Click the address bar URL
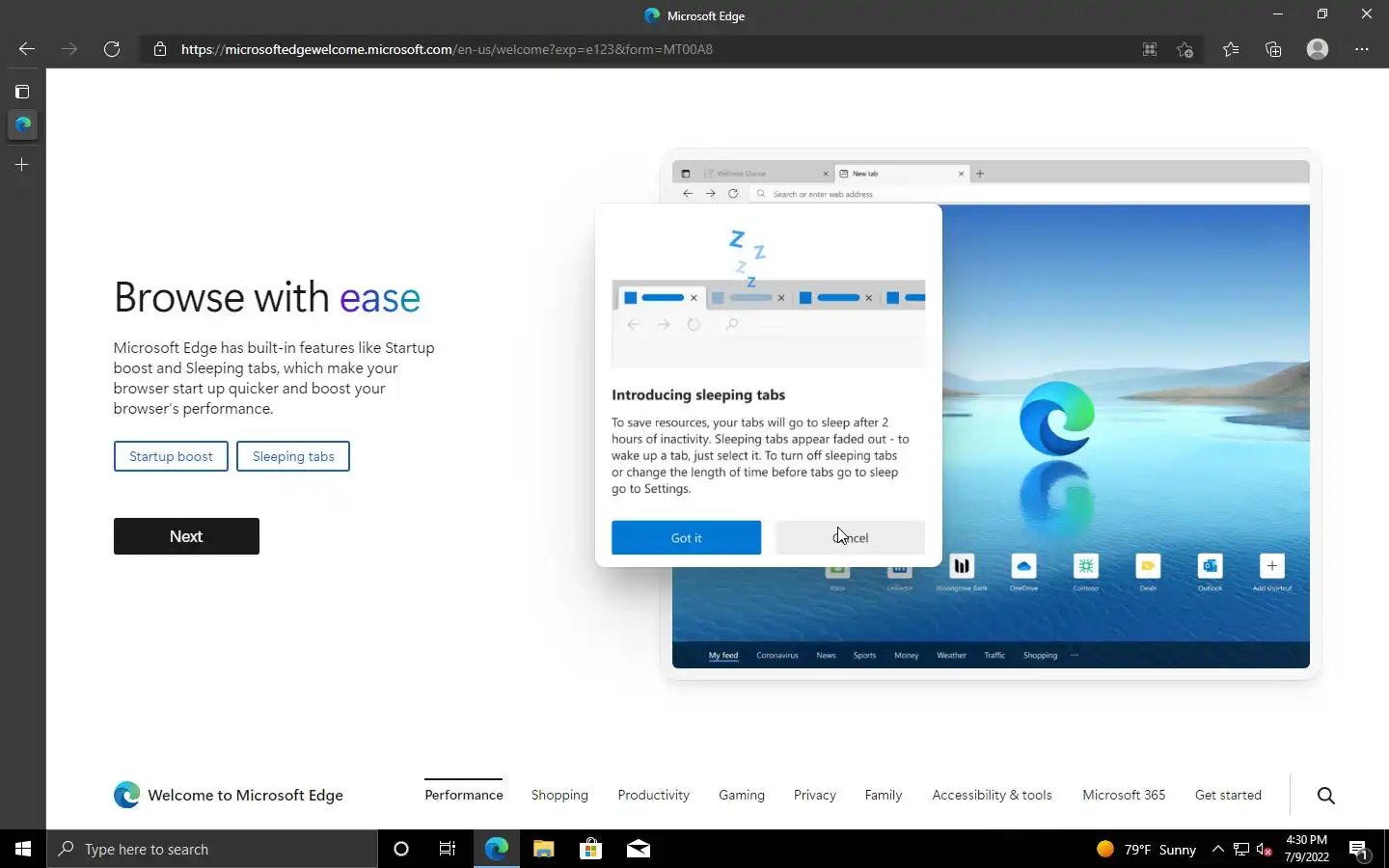Screen dimensions: 1389x868 pyautogui.click(x=447, y=49)
